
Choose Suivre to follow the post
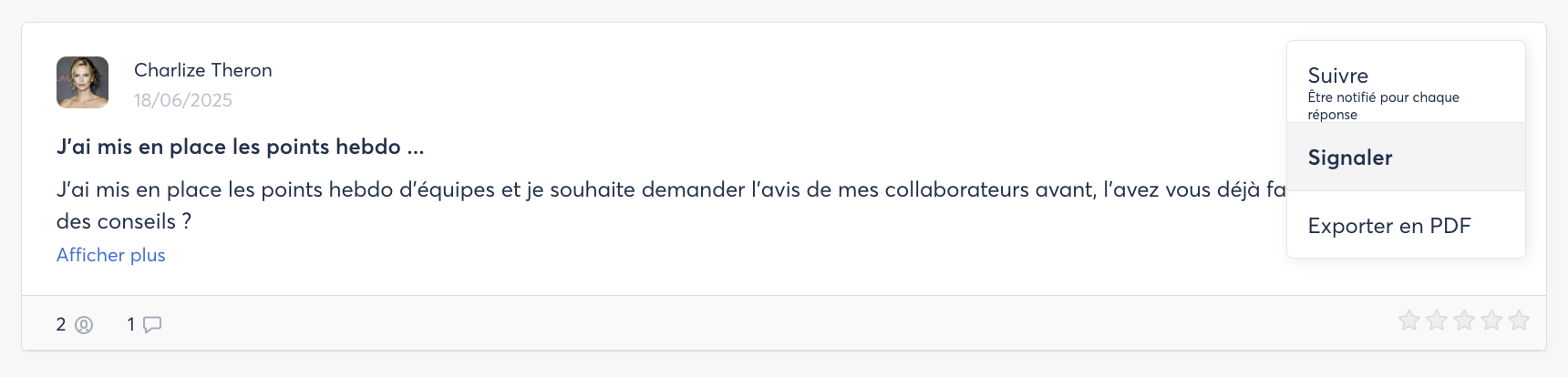pyautogui.click(x=1337, y=76)
